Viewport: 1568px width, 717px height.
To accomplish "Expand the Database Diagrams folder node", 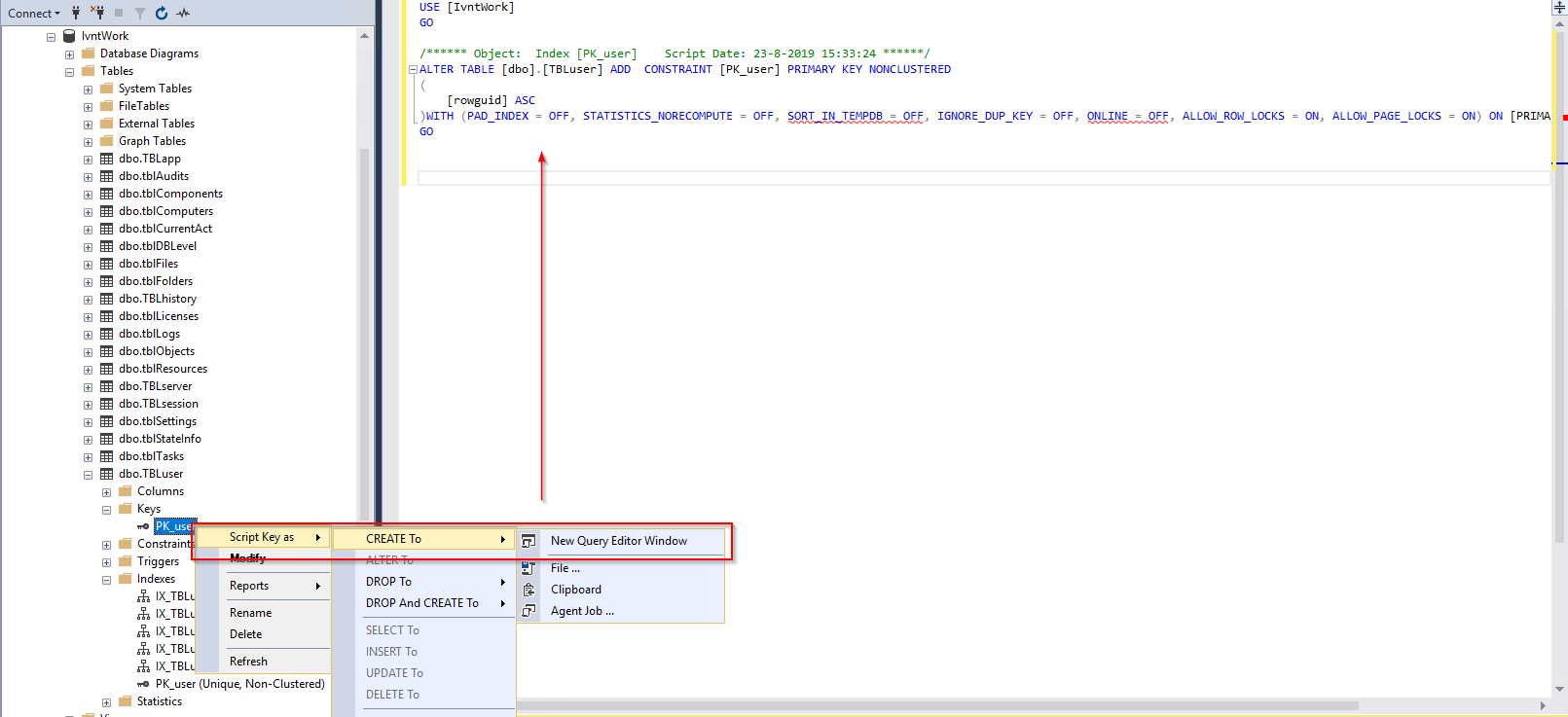I will coord(69,54).
